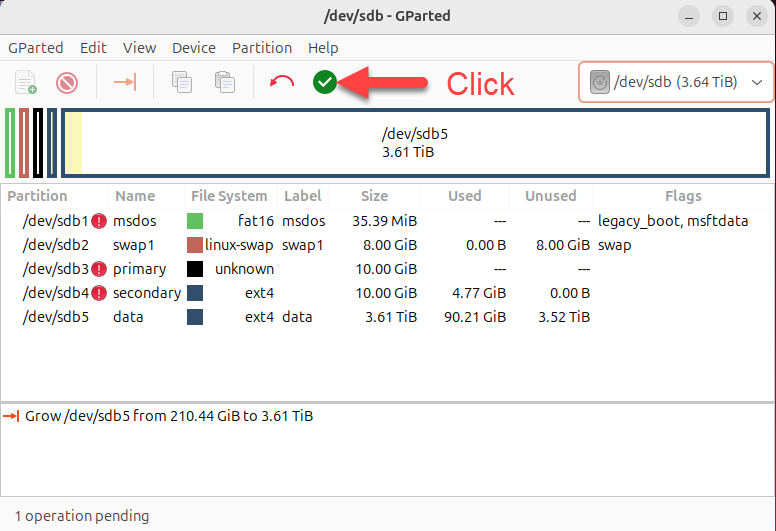Click the green Apply All Operations checkmark

[324, 82]
